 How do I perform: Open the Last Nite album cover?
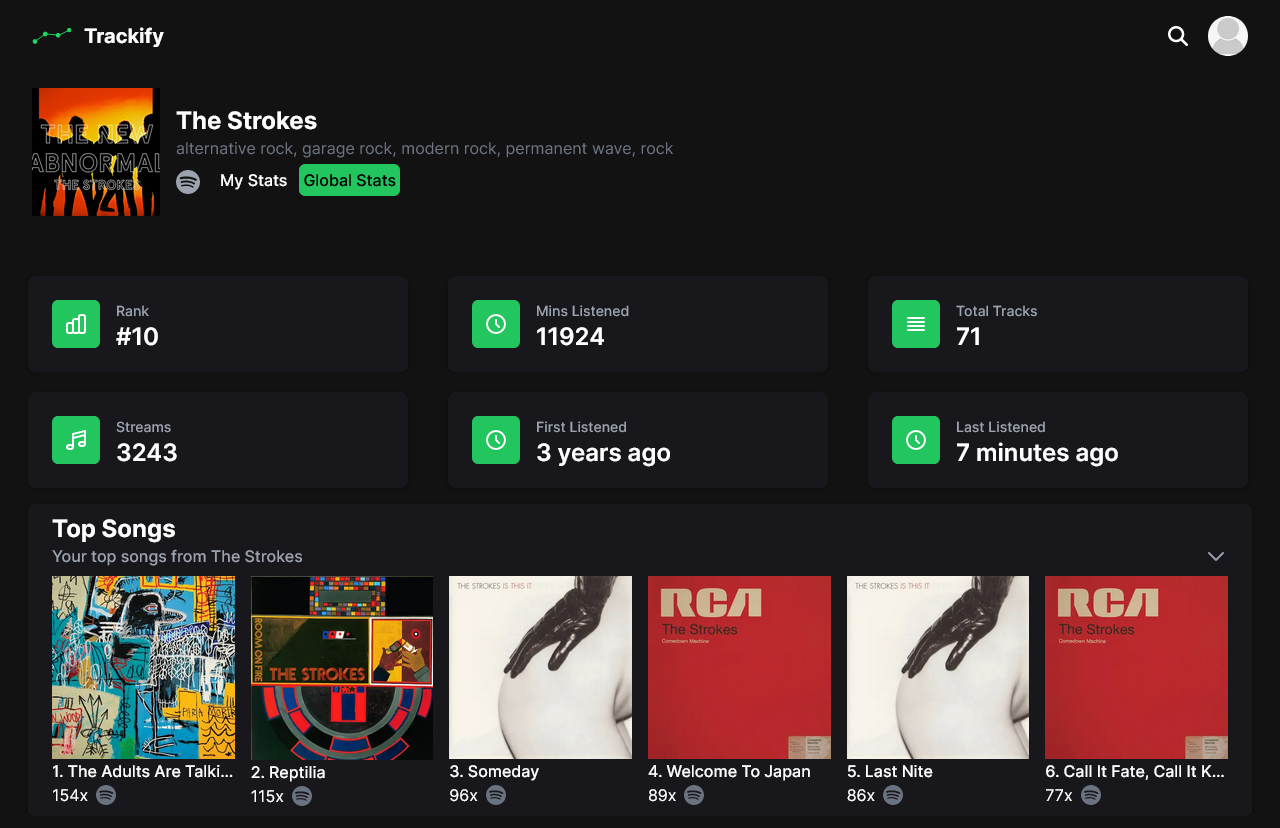point(938,667)
